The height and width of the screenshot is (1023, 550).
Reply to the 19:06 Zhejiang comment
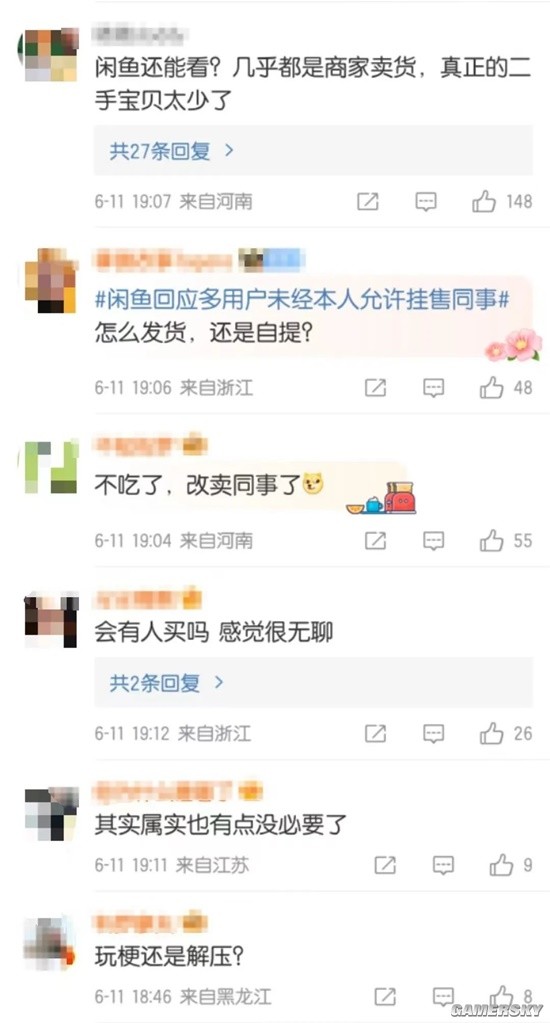tap(434, 388)
